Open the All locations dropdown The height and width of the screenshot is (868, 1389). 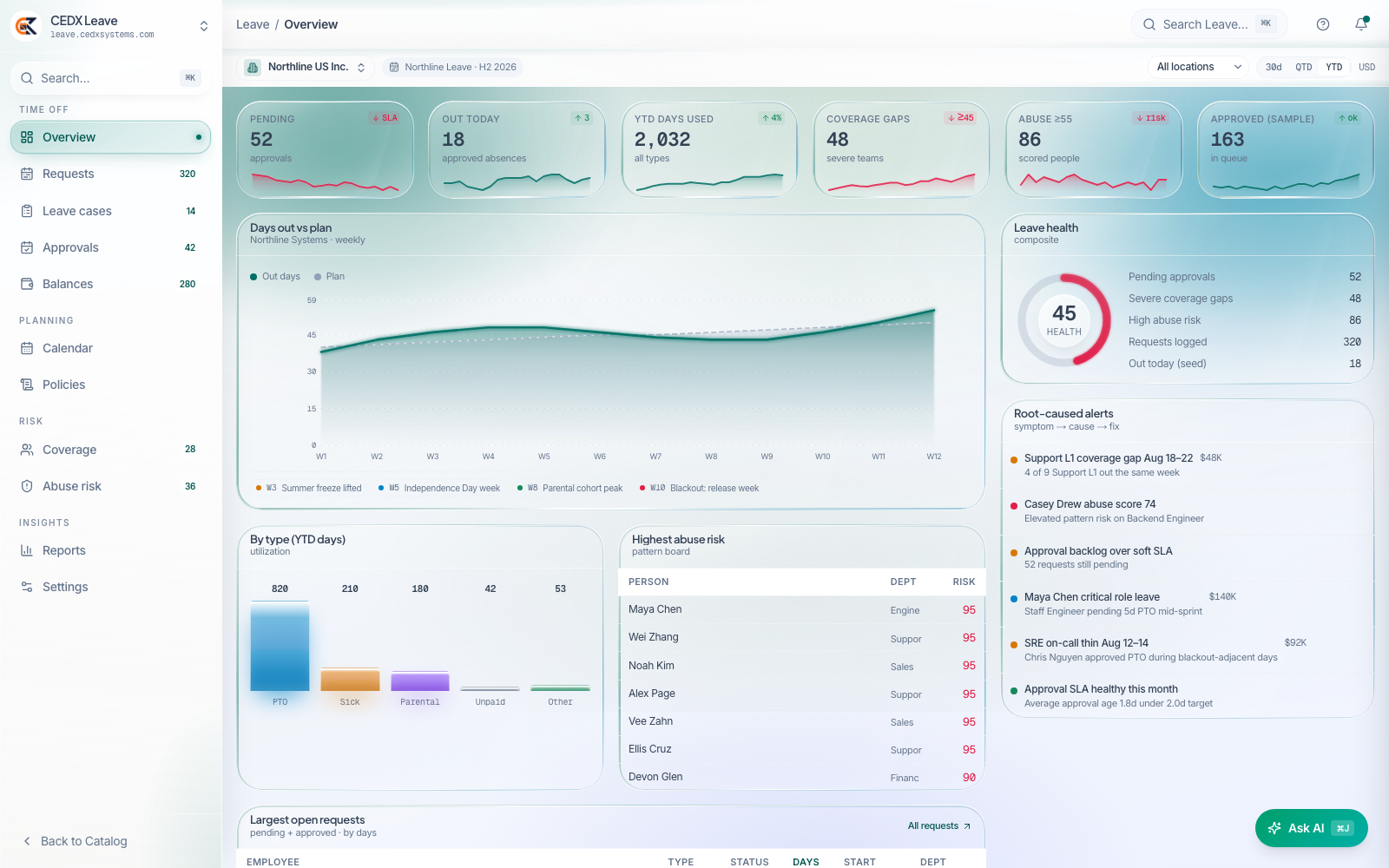(x=1199, y=67)
